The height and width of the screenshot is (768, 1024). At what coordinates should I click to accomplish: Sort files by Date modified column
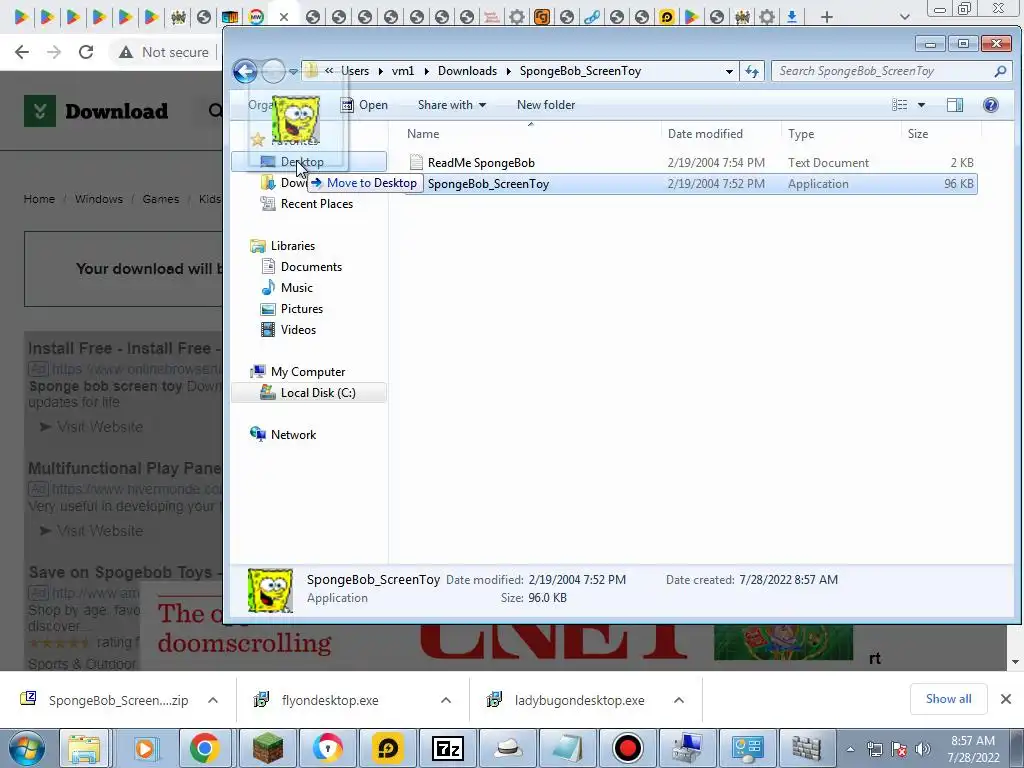[705, 134]
